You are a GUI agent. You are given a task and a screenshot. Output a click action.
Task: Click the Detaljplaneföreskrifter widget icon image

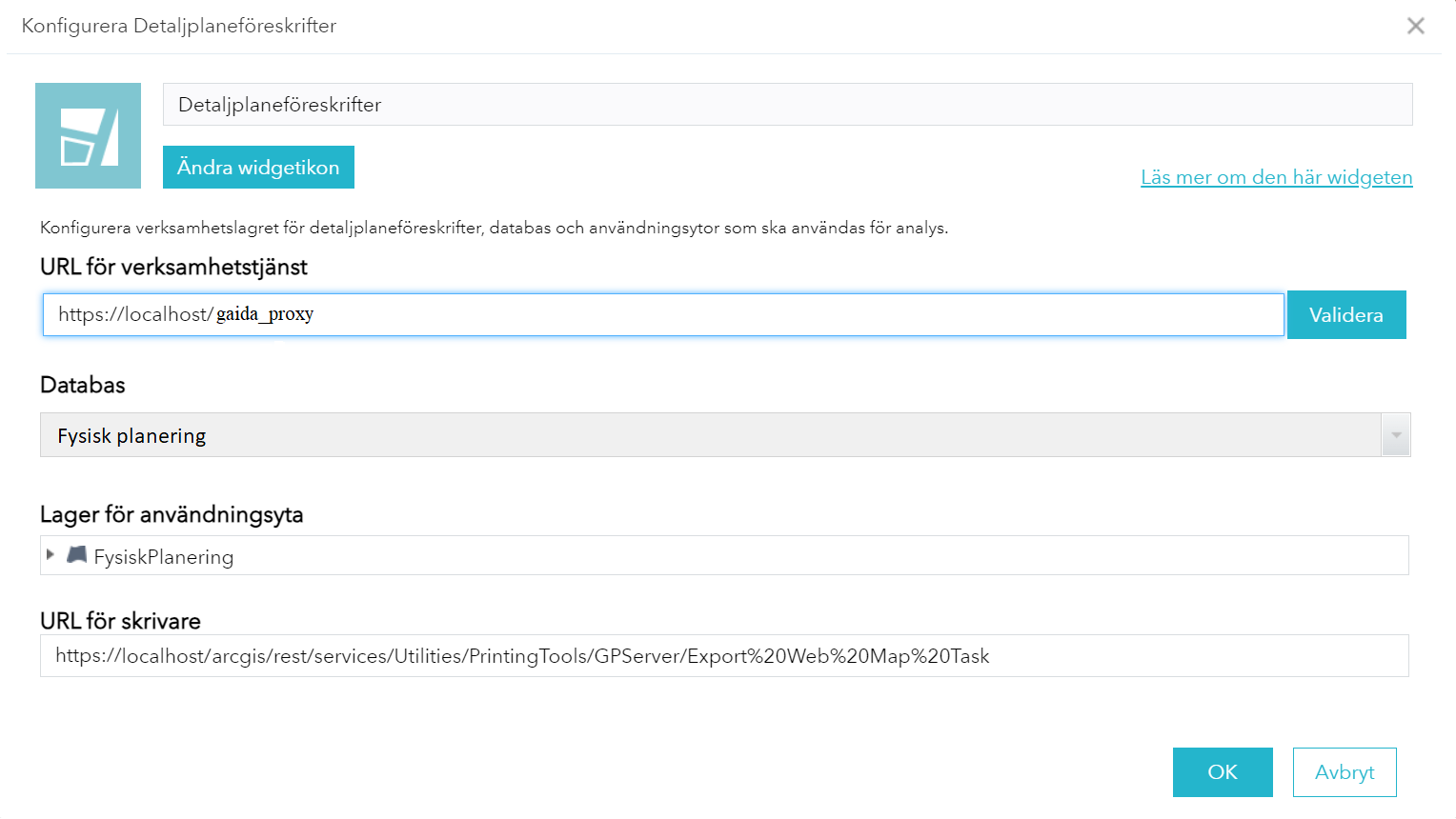(88, 135)
